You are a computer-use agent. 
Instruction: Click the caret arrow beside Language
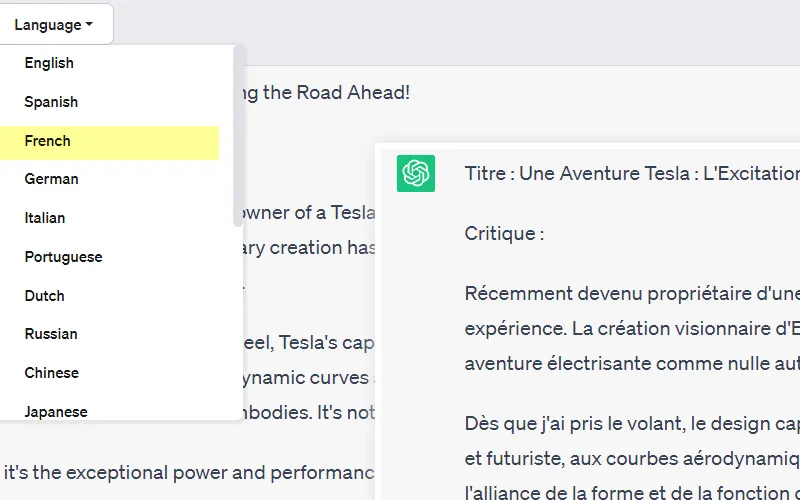(89, 25)
